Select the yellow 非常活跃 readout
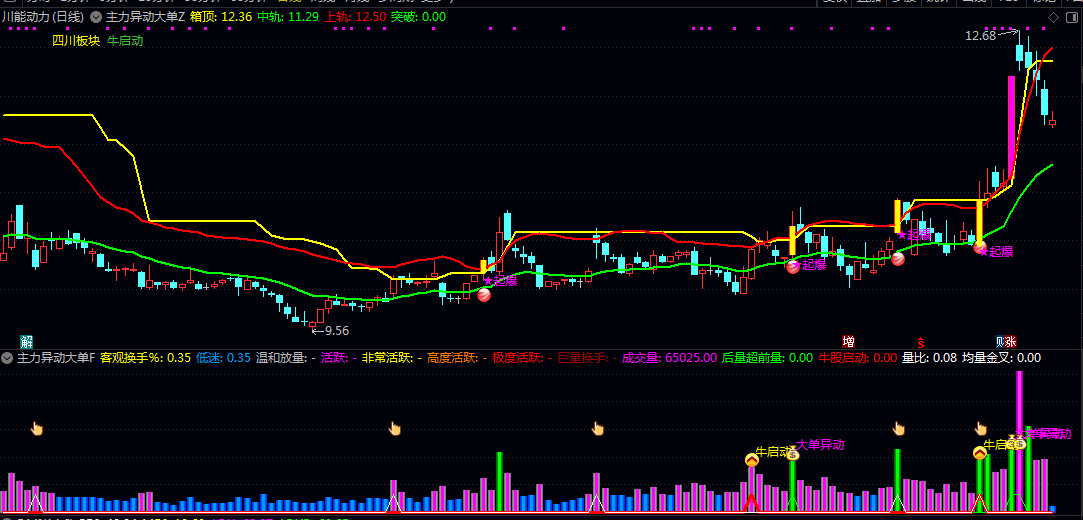Screen dimensions: 1083x520 [392, 358]
